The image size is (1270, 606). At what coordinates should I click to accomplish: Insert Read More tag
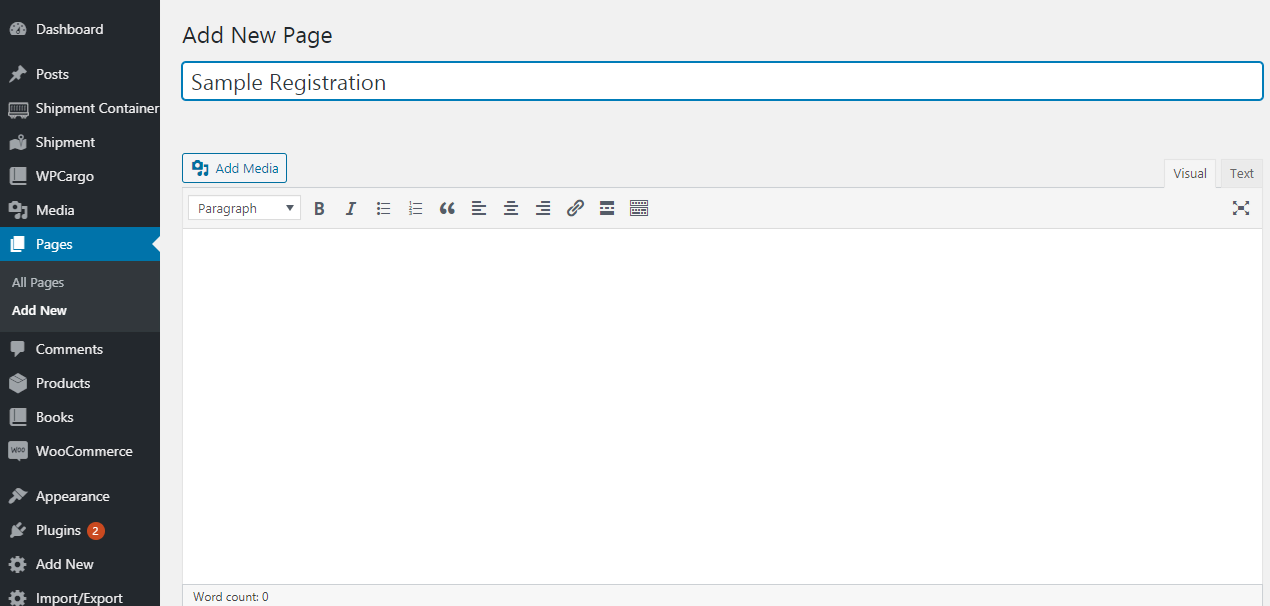point(607,208)
